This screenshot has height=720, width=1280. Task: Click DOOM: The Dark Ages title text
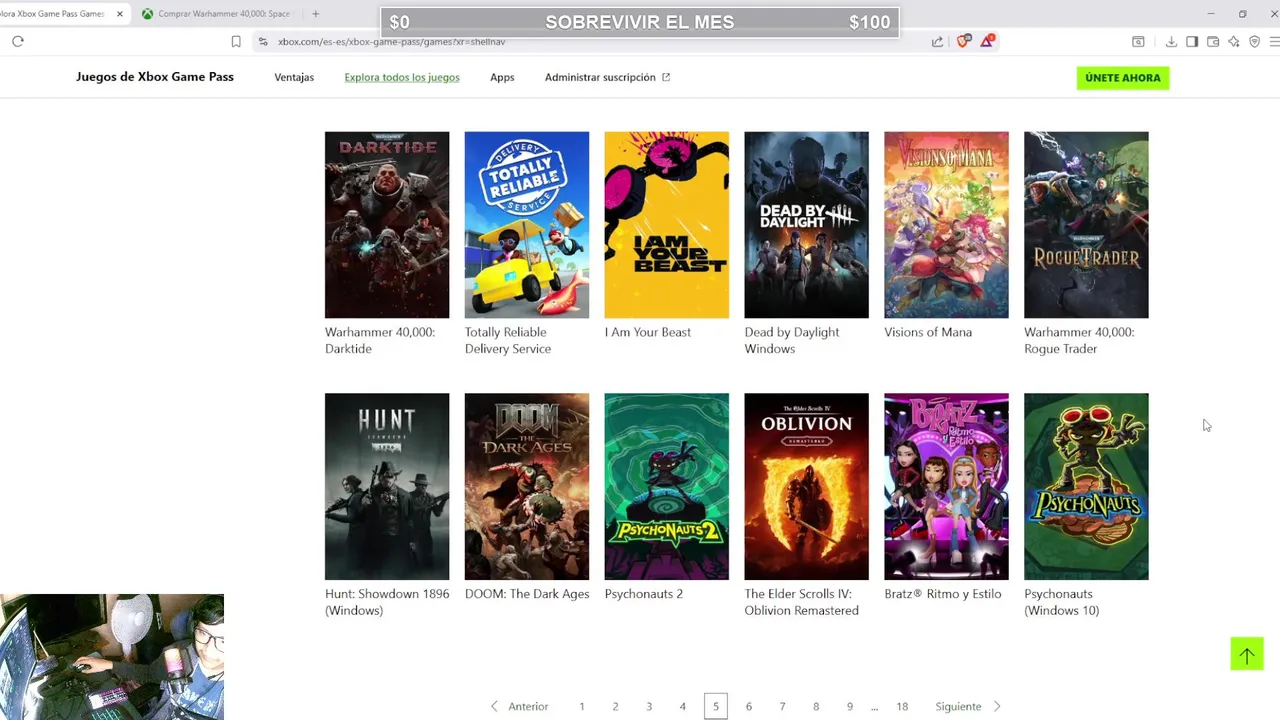tap(527, 594)
